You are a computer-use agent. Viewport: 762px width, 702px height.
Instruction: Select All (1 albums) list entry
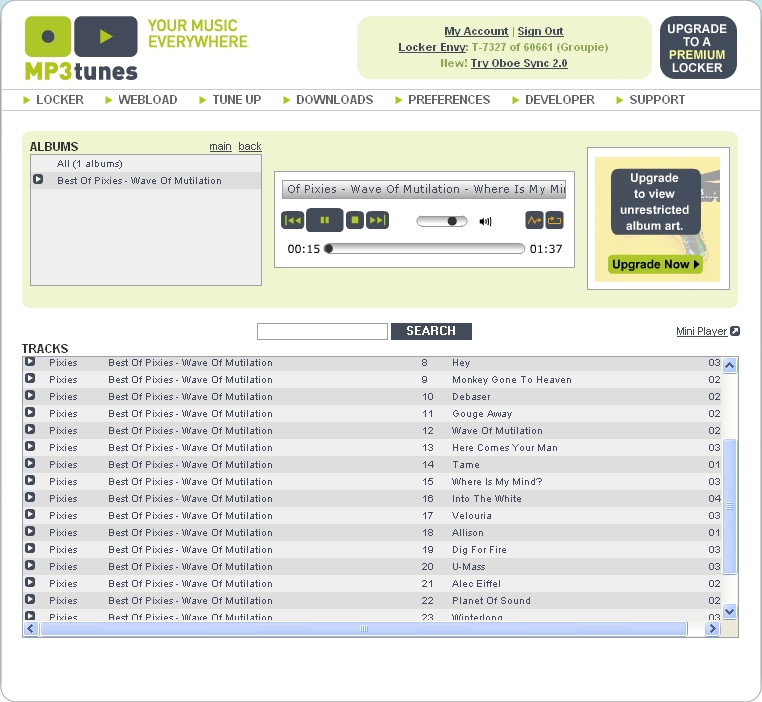(146, 164)
